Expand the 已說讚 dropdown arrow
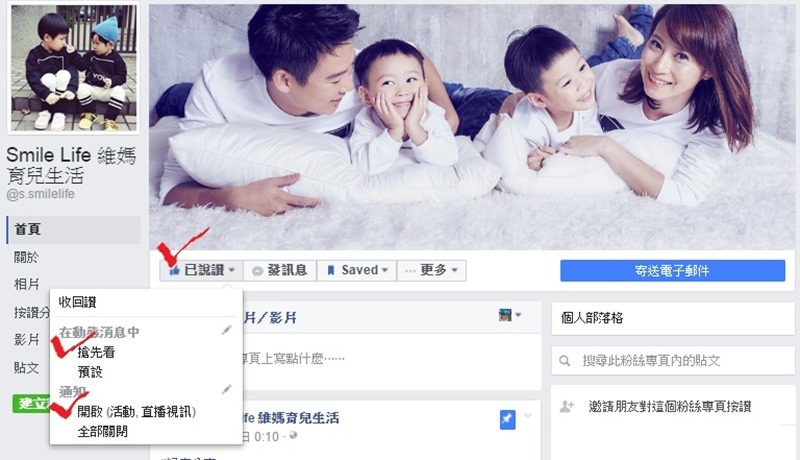Image resolution: width=800 pixels, height=460 pixels. pyautogui.click(x=232, y=270)
